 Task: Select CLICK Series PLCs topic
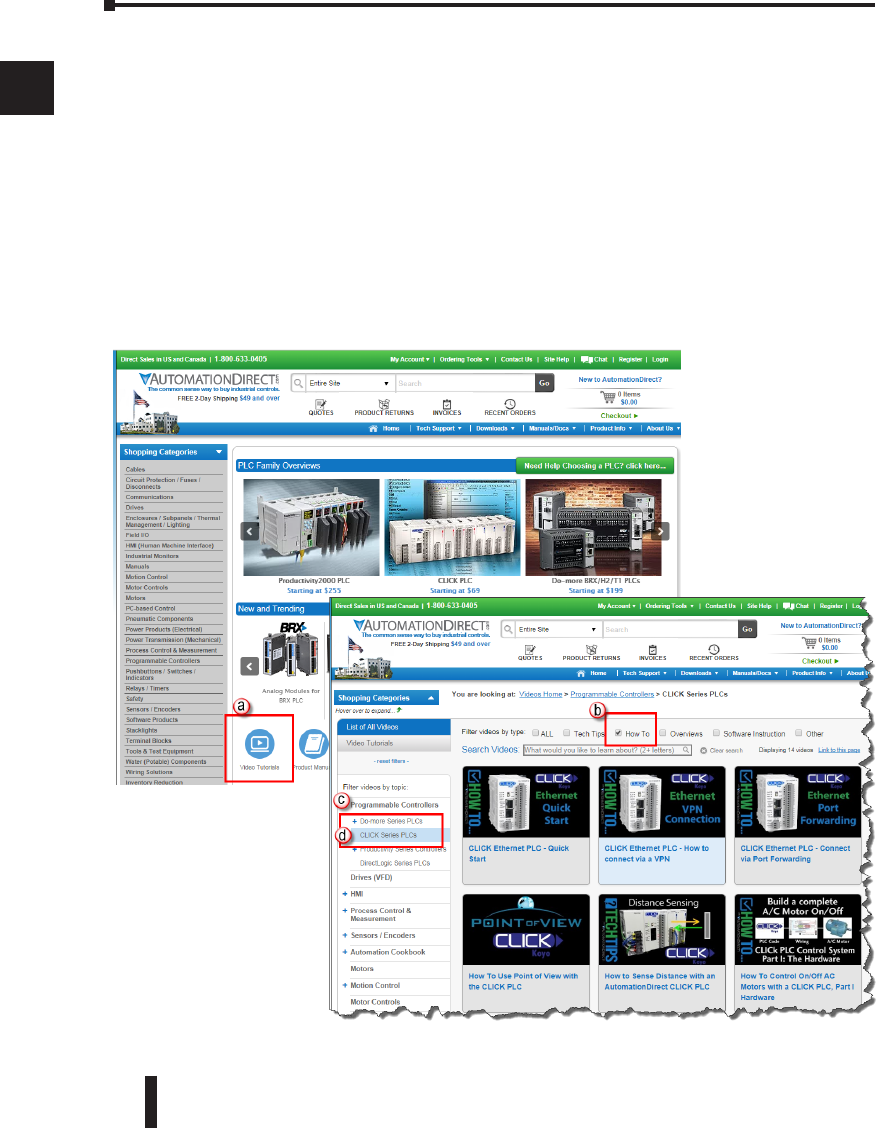[388, 835]
